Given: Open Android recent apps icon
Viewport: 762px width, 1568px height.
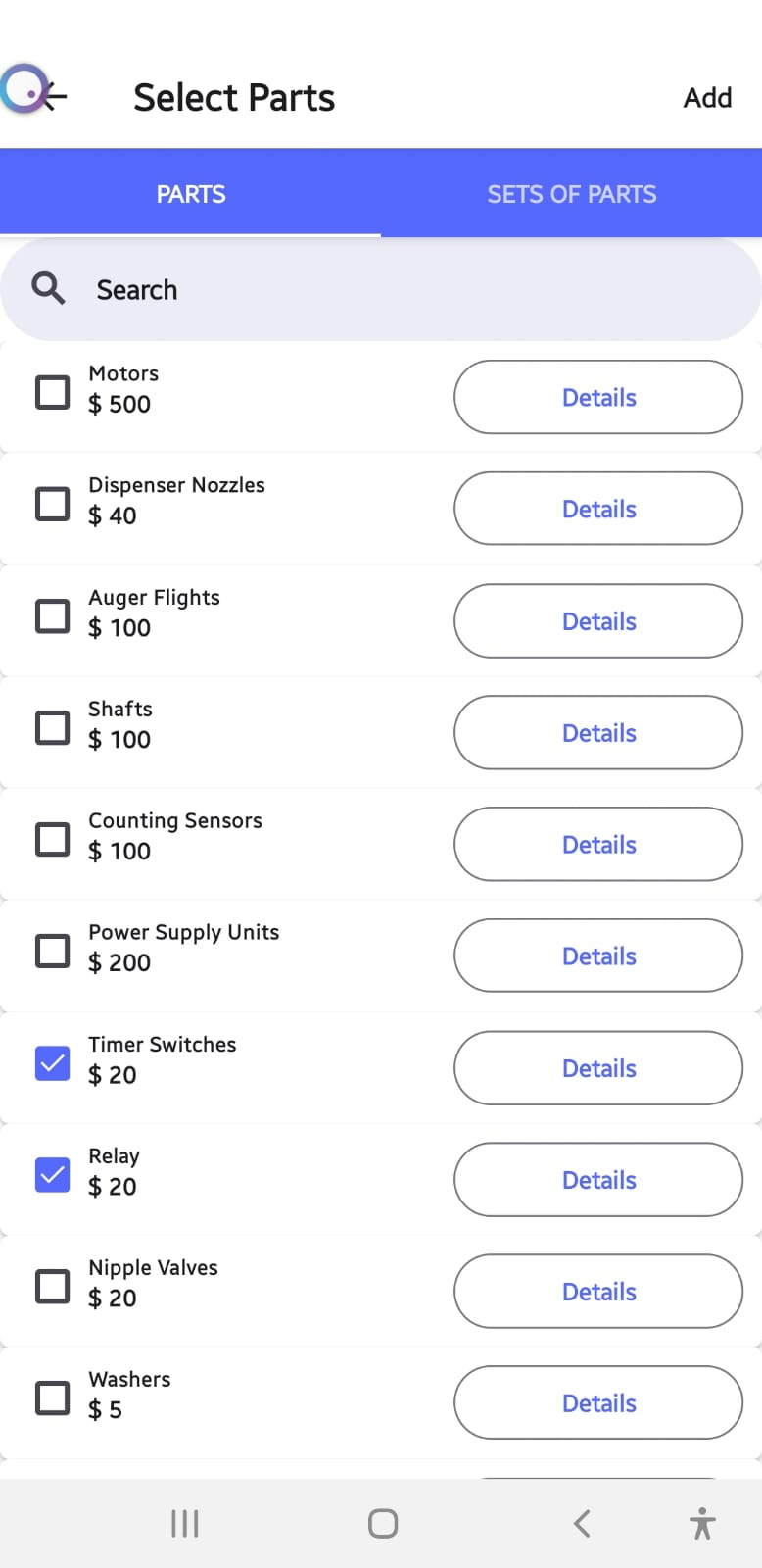Looking at the screenshot, I should [185, 1523].
